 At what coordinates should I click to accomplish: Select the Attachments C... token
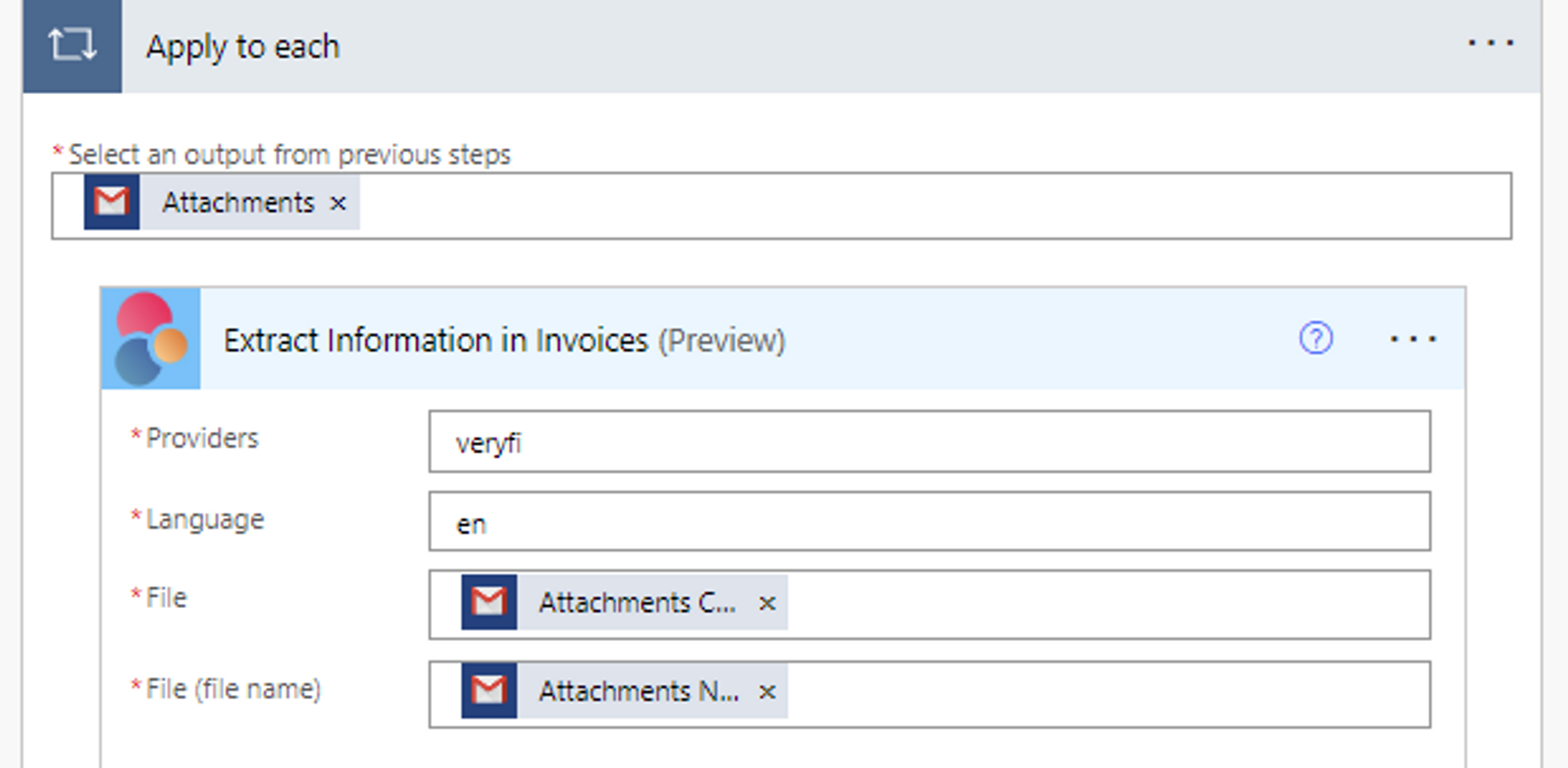[637, 603]
